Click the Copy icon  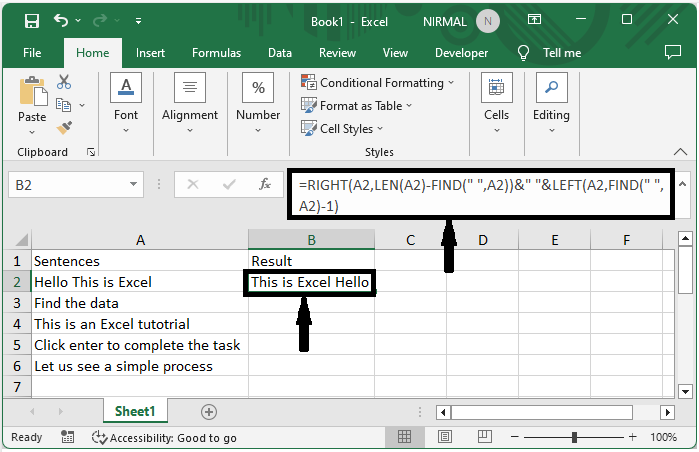click(63, 105)
